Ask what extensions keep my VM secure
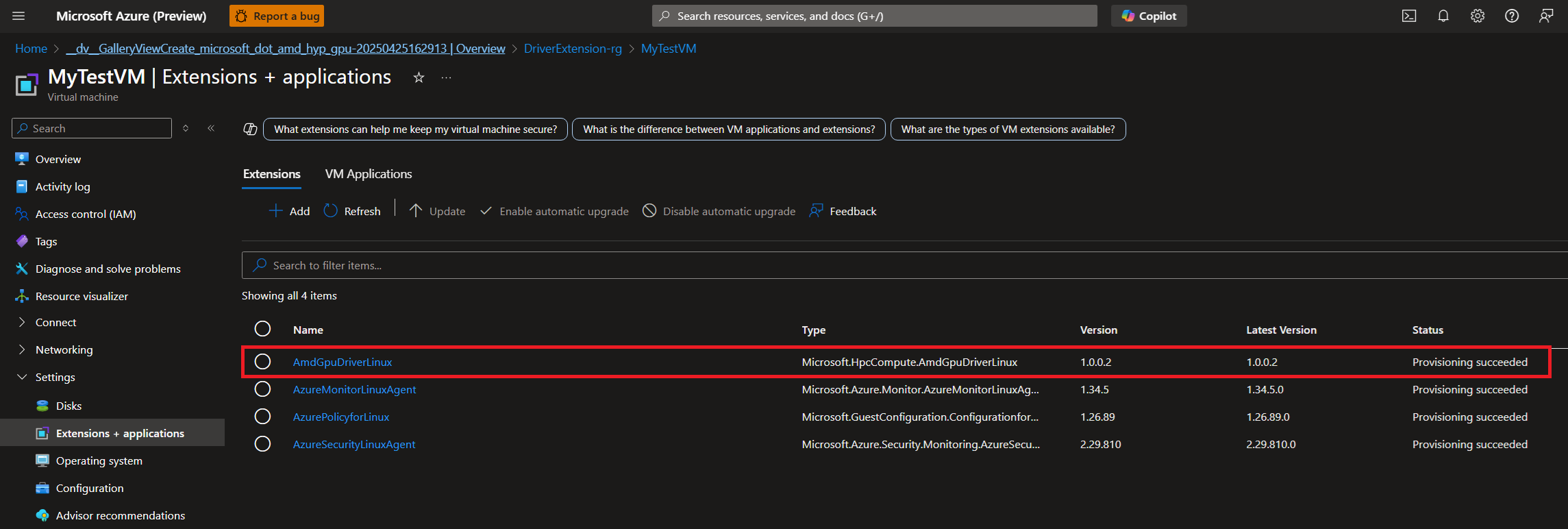 click(416, 130)
